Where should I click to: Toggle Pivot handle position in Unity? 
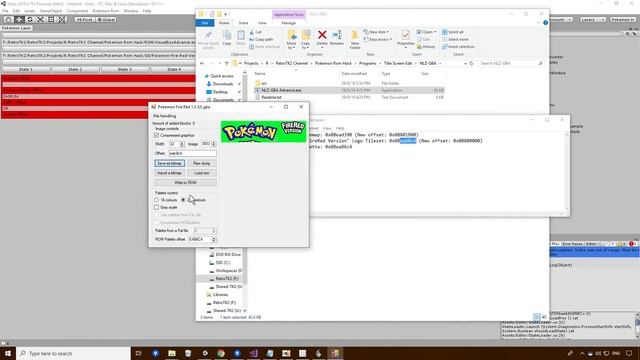(x=84, y=20)
